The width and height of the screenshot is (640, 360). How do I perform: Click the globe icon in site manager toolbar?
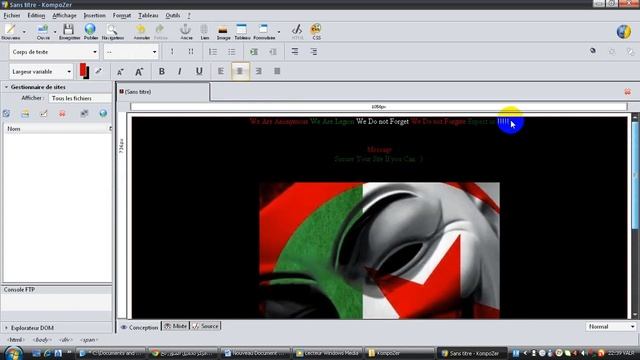103,114
